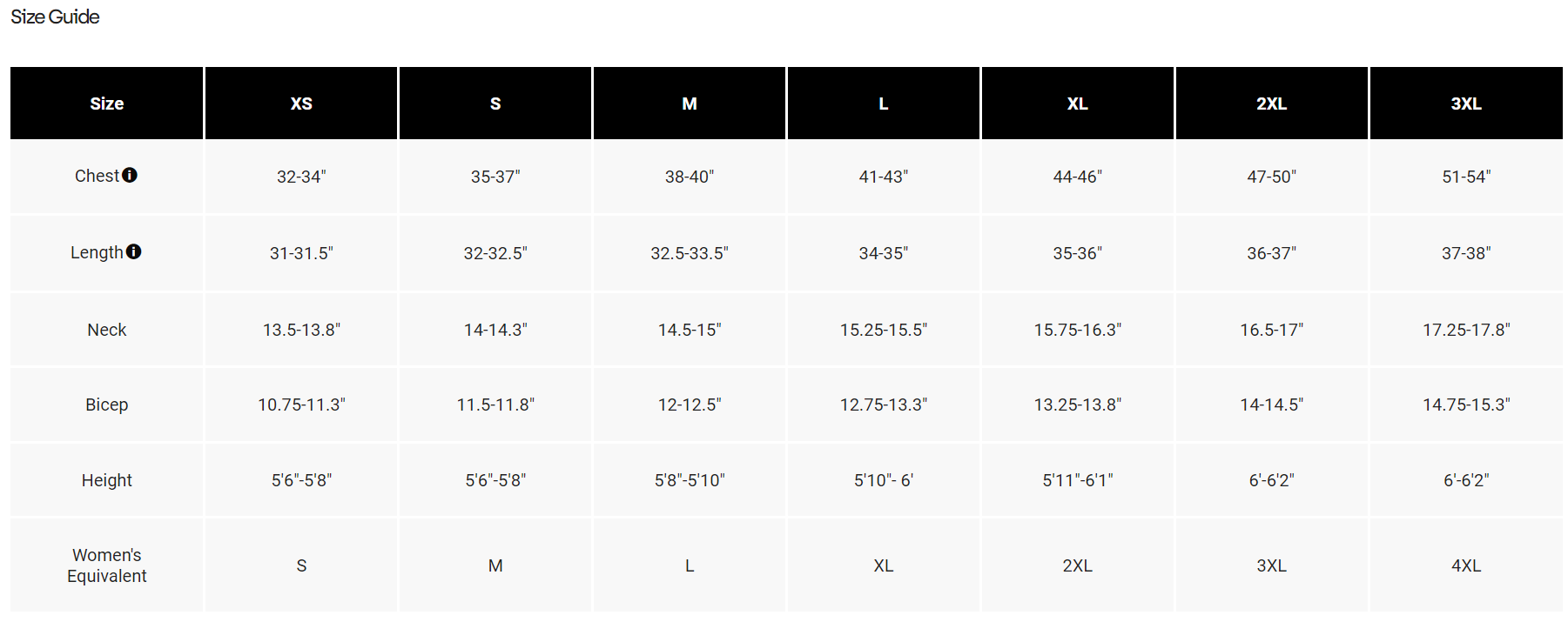Click the 3XL column header
Viewport: 1568px width, 622px height.
click(x=1466, y=104)
